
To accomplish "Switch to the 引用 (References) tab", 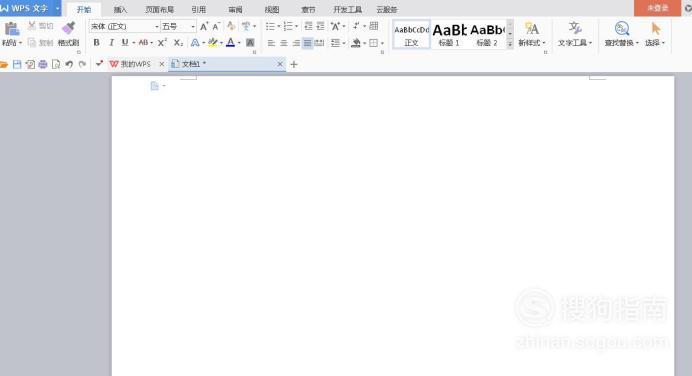I will pyautogui.click(x=199, y=9).
